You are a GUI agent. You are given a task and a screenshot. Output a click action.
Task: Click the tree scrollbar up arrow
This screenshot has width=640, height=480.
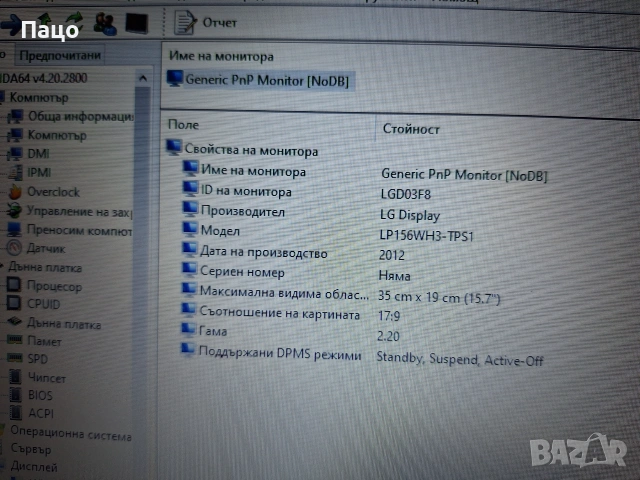143,78
